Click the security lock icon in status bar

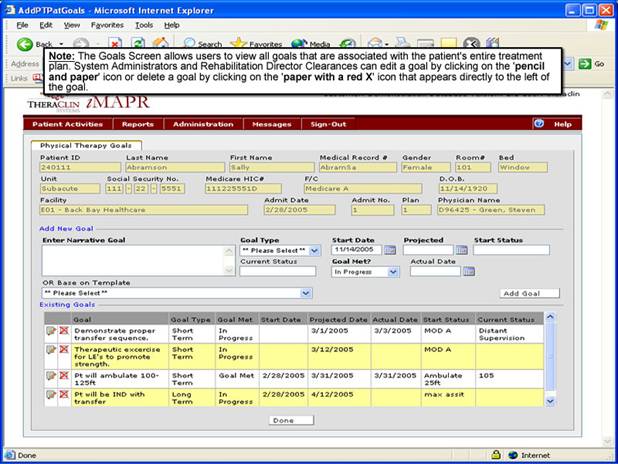[x=496, y=455]
